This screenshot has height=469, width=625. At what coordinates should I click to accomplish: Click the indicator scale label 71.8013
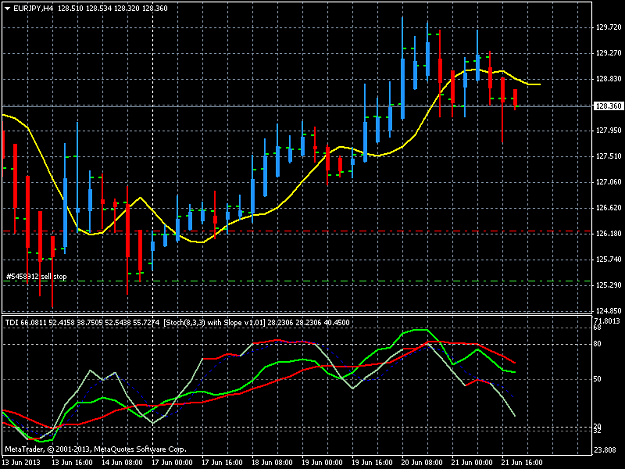607,321
